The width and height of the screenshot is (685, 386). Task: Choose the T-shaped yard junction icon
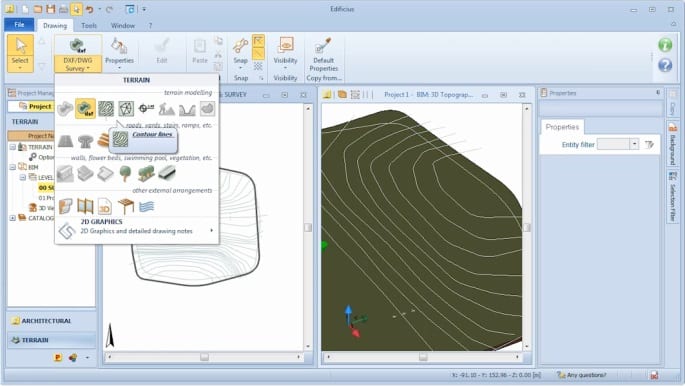(85, 141)
